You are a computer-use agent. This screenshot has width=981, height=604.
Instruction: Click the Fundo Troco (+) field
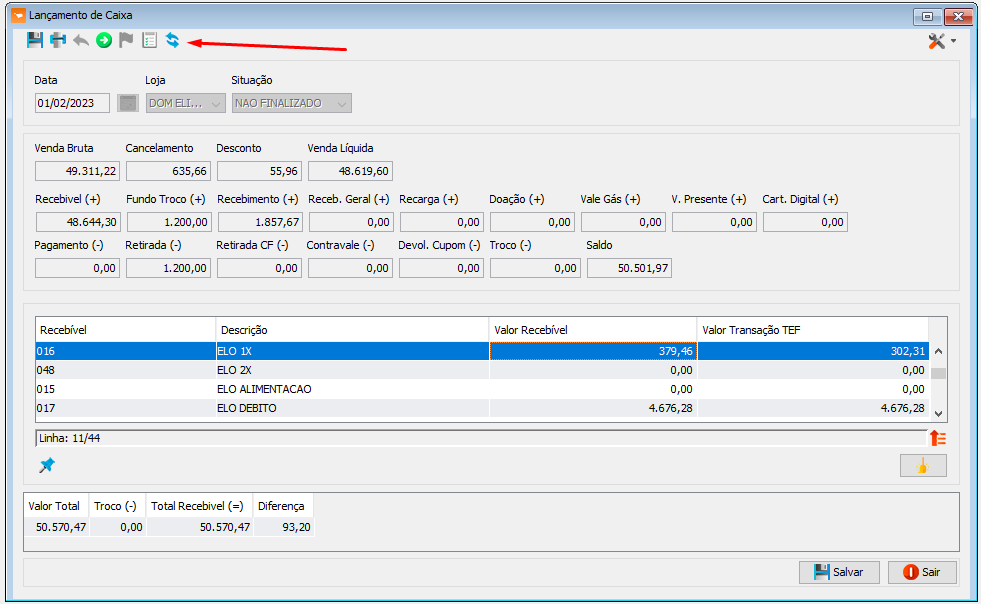(x=169, y=222)
